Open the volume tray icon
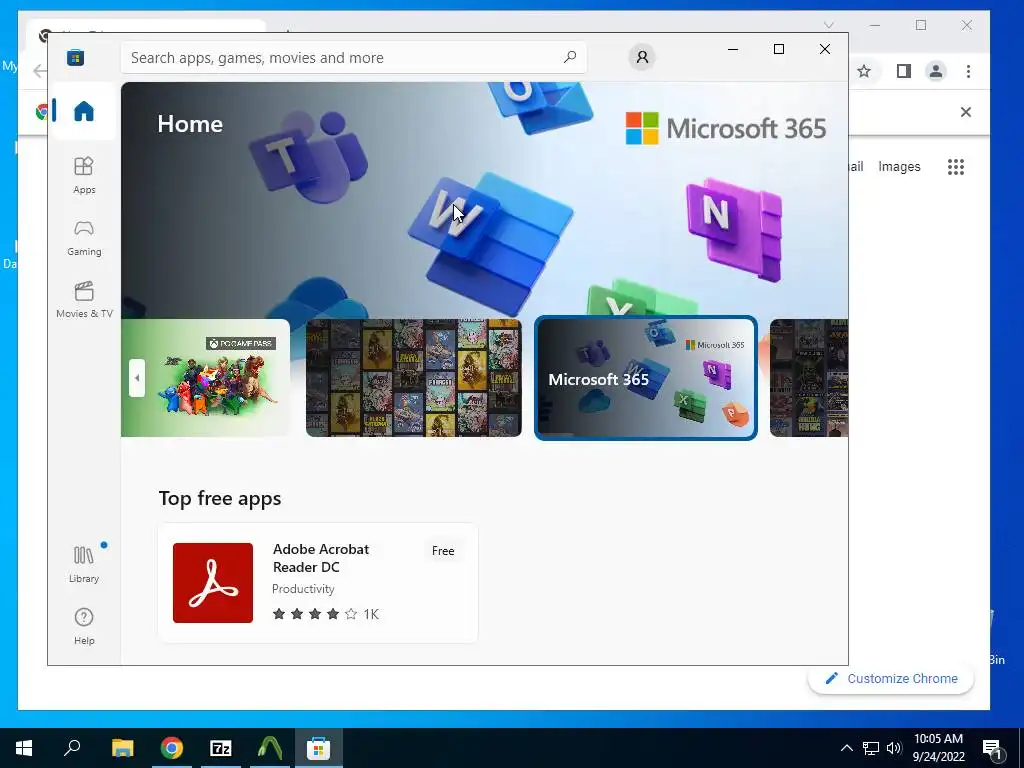Screen dimensions: 1024x768 [x=894, y=748]
